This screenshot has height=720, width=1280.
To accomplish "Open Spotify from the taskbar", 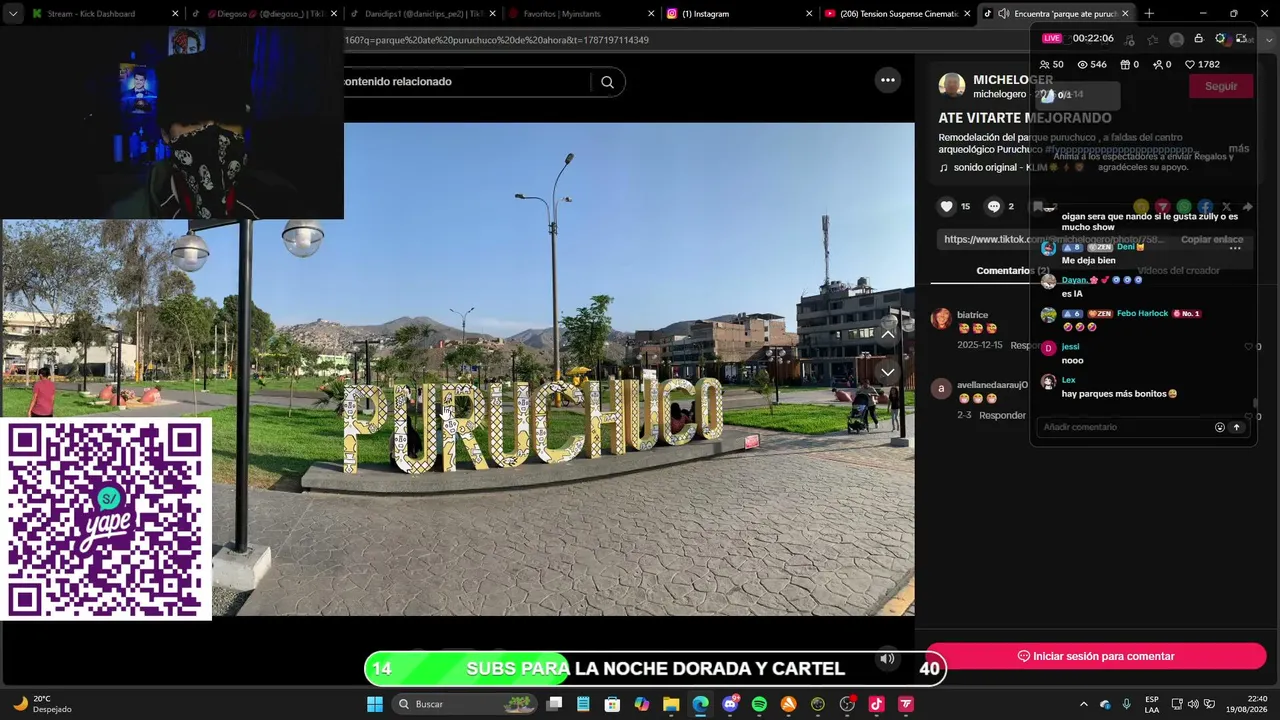I will click(x=759, y=704).
